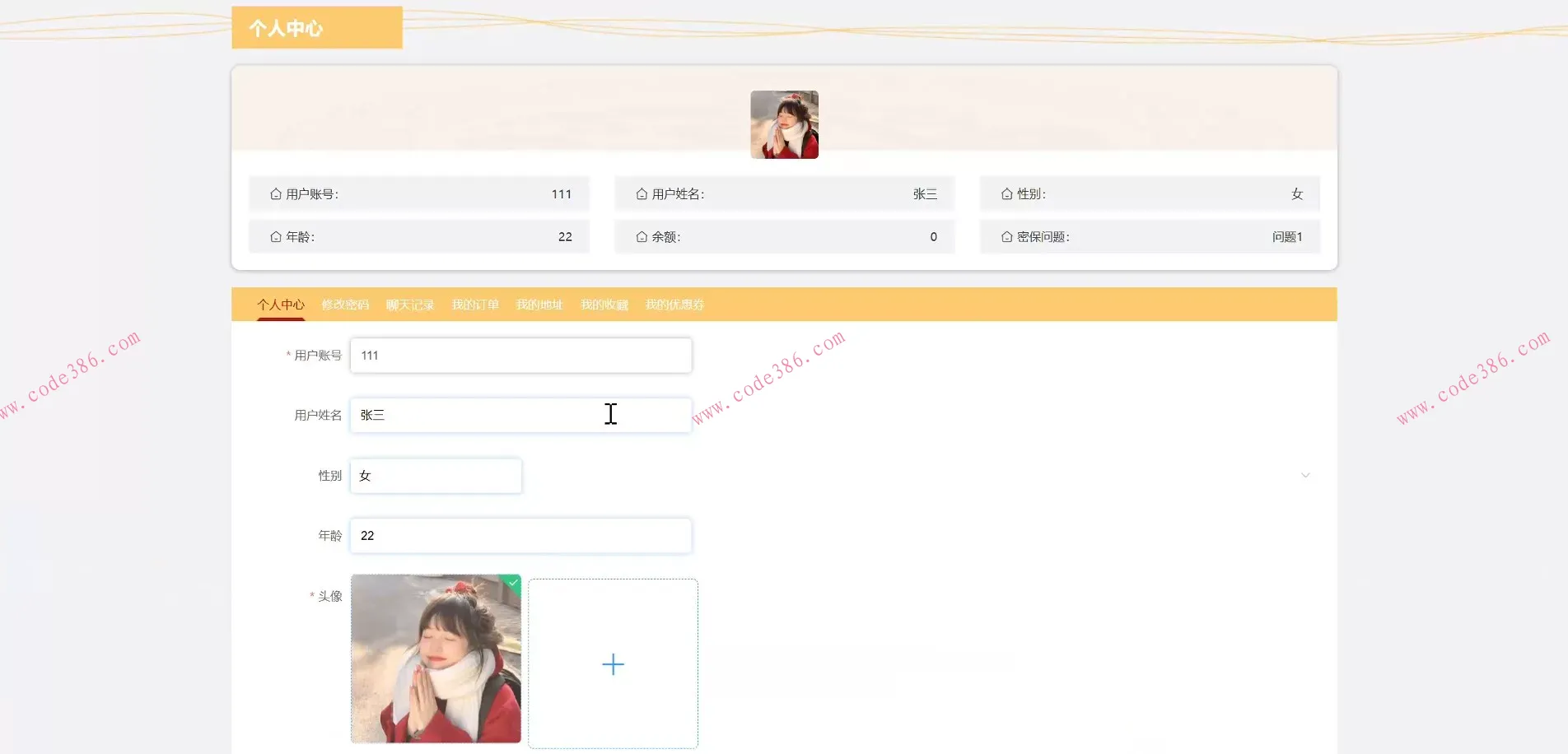Click the home icon beside 年龄 in info card
Screen dimensions: 1568x754
click(x=276, y=237)
